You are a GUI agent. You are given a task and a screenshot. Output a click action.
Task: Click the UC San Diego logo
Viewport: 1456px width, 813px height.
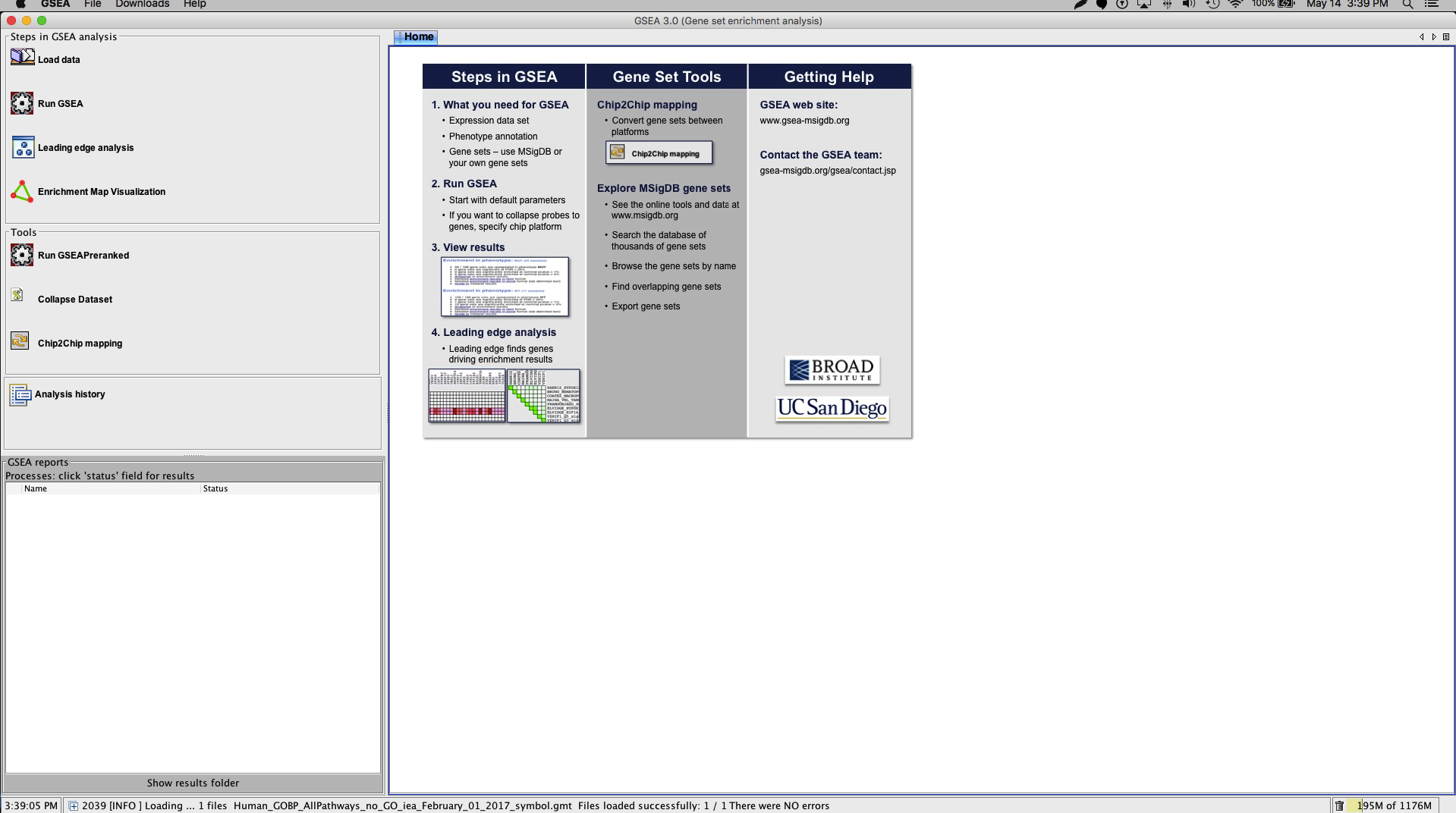(x=832, y=408)
